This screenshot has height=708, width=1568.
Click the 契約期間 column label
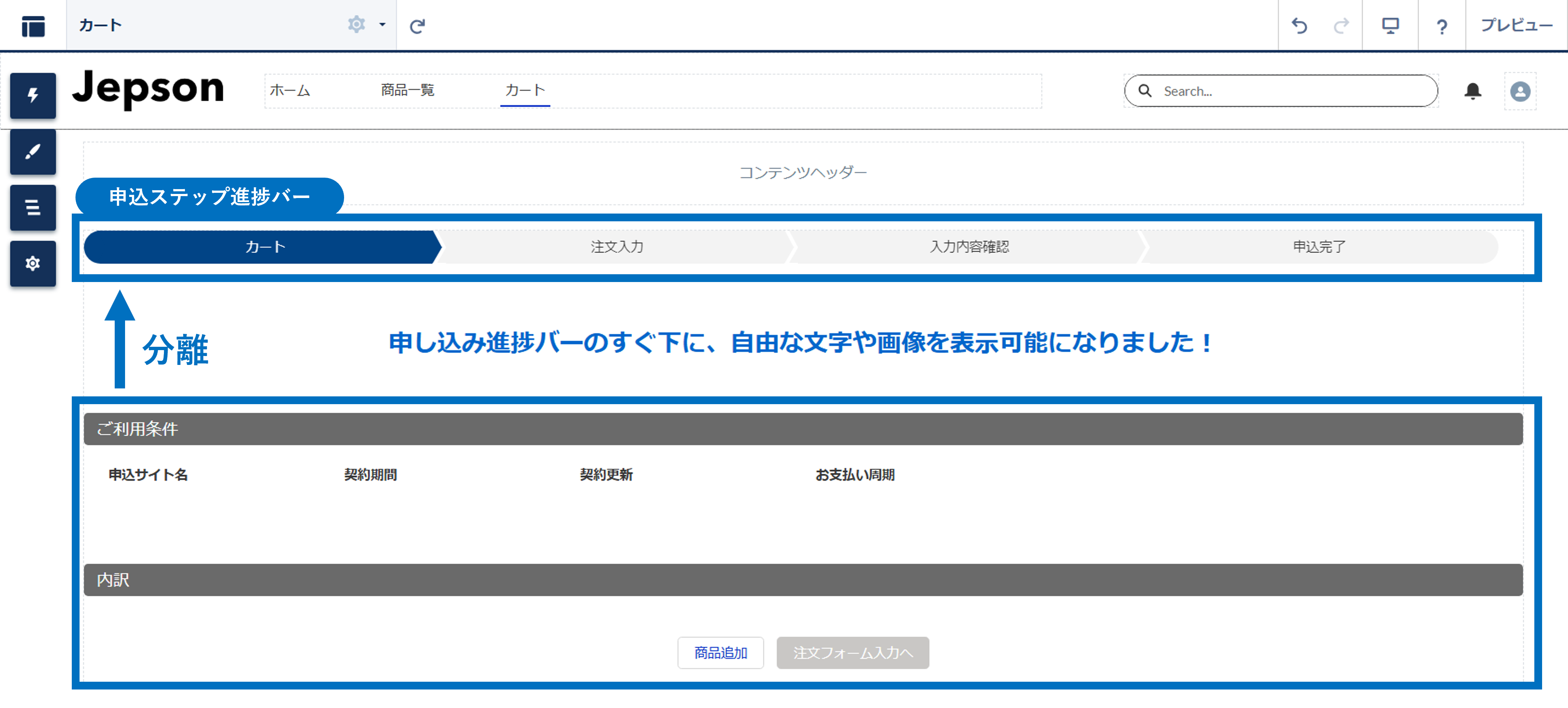(x=370, y=475)
